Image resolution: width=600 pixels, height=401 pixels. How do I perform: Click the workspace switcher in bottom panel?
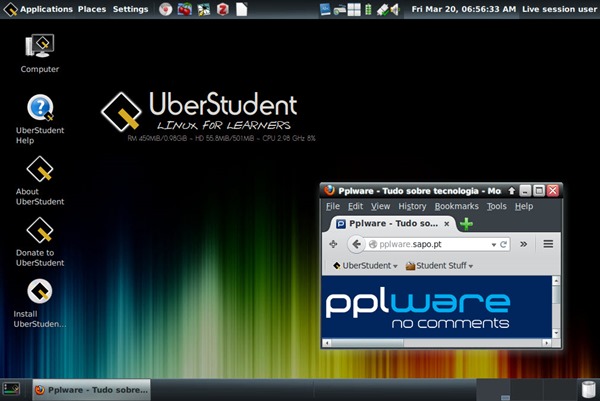[526, 390]
